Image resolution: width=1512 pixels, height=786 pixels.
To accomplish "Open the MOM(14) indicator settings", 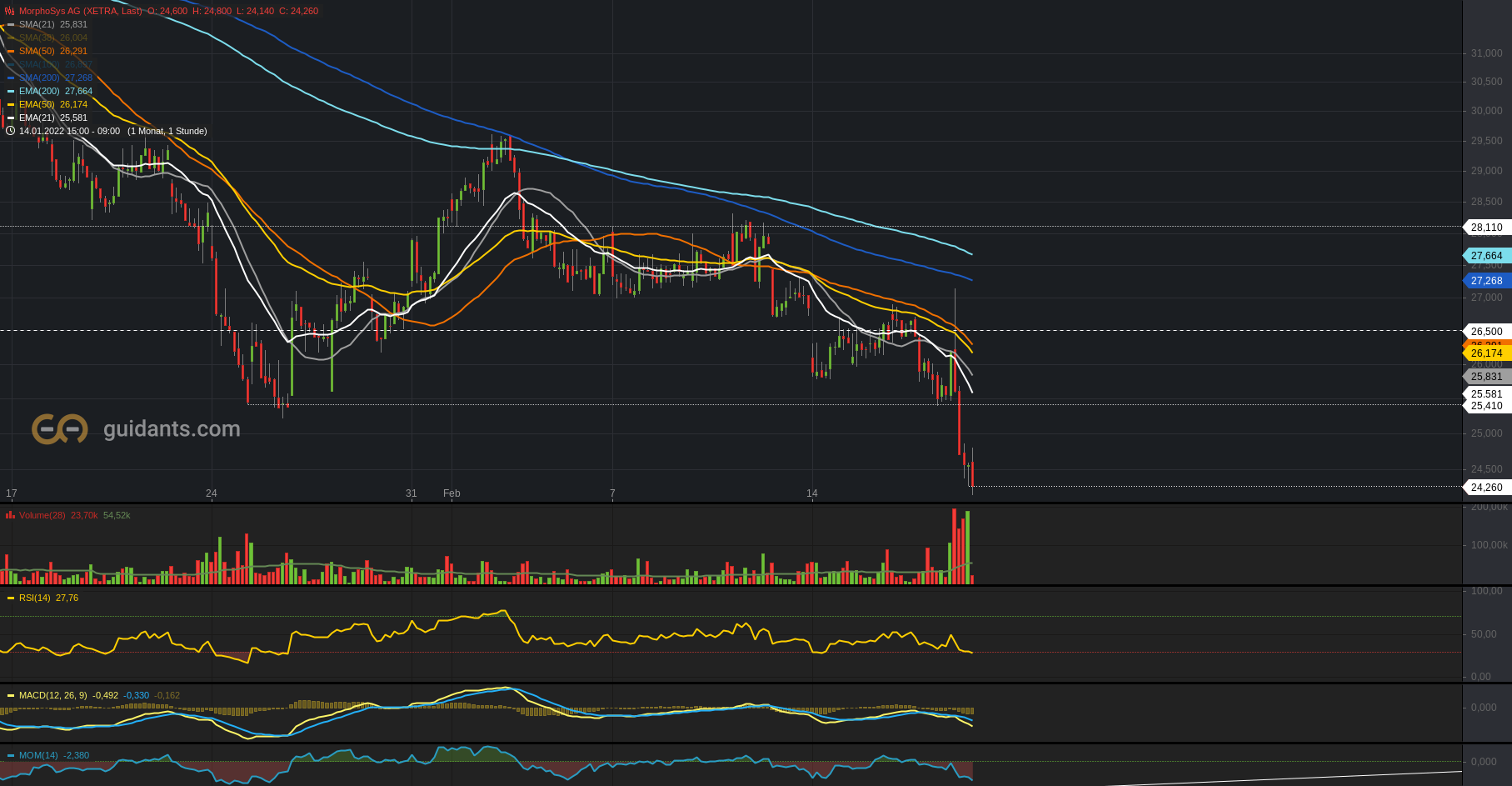I will tap(38, 755).
